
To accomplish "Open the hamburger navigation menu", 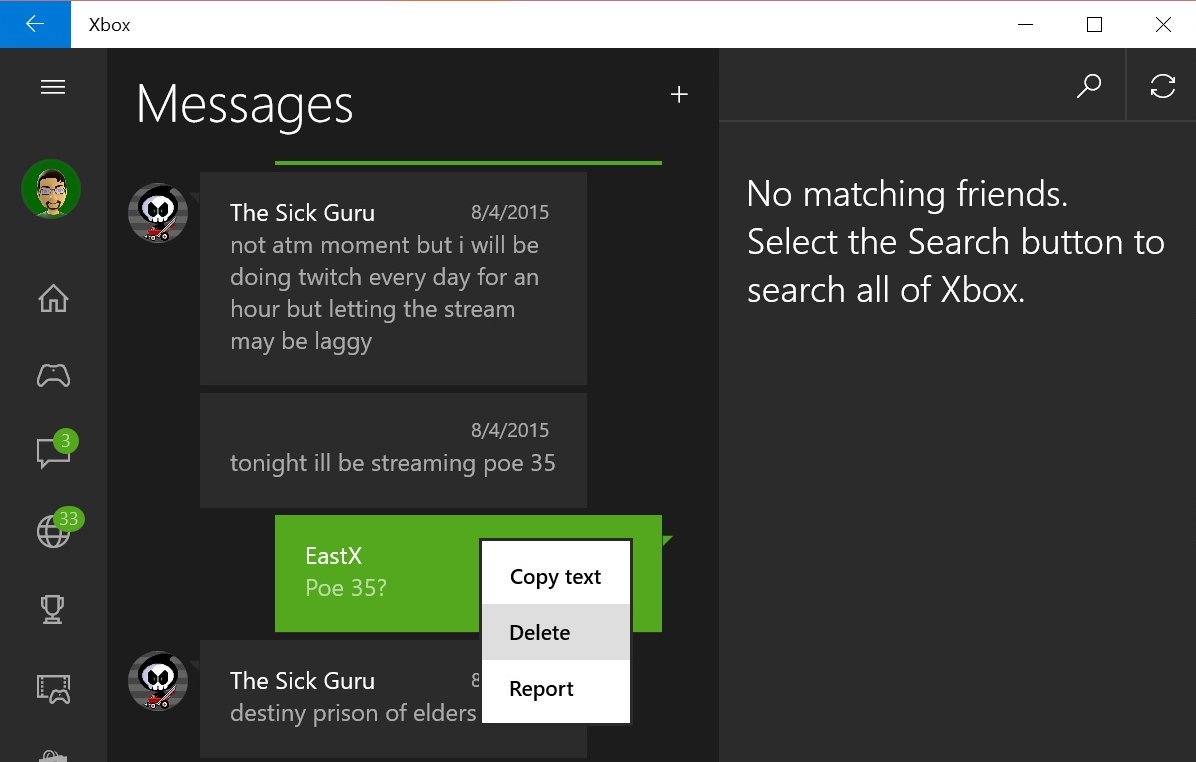I will pyautogui.click(x=53, y=87).
